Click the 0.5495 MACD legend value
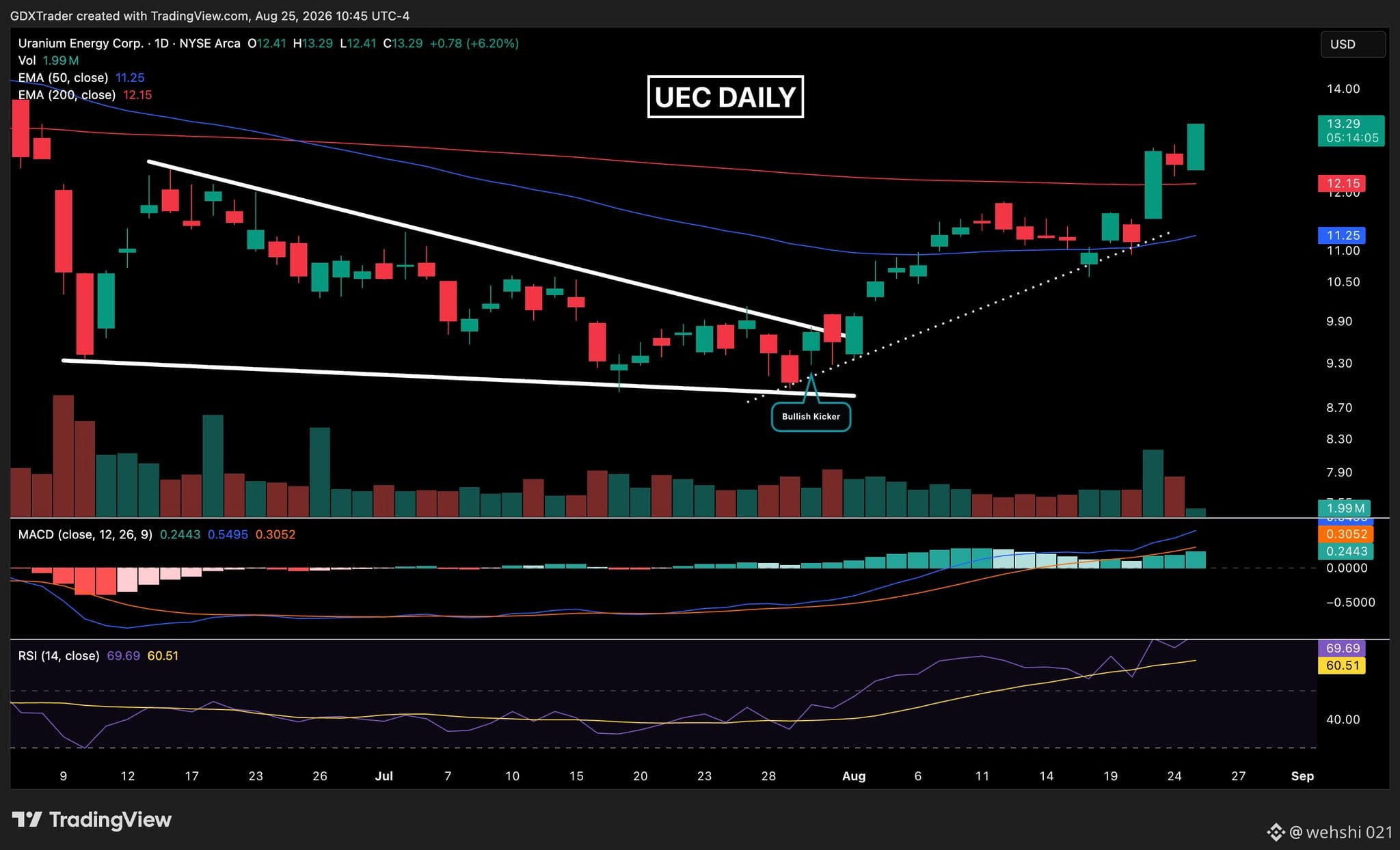This screenshot has width=1400, height=850. 228,534
